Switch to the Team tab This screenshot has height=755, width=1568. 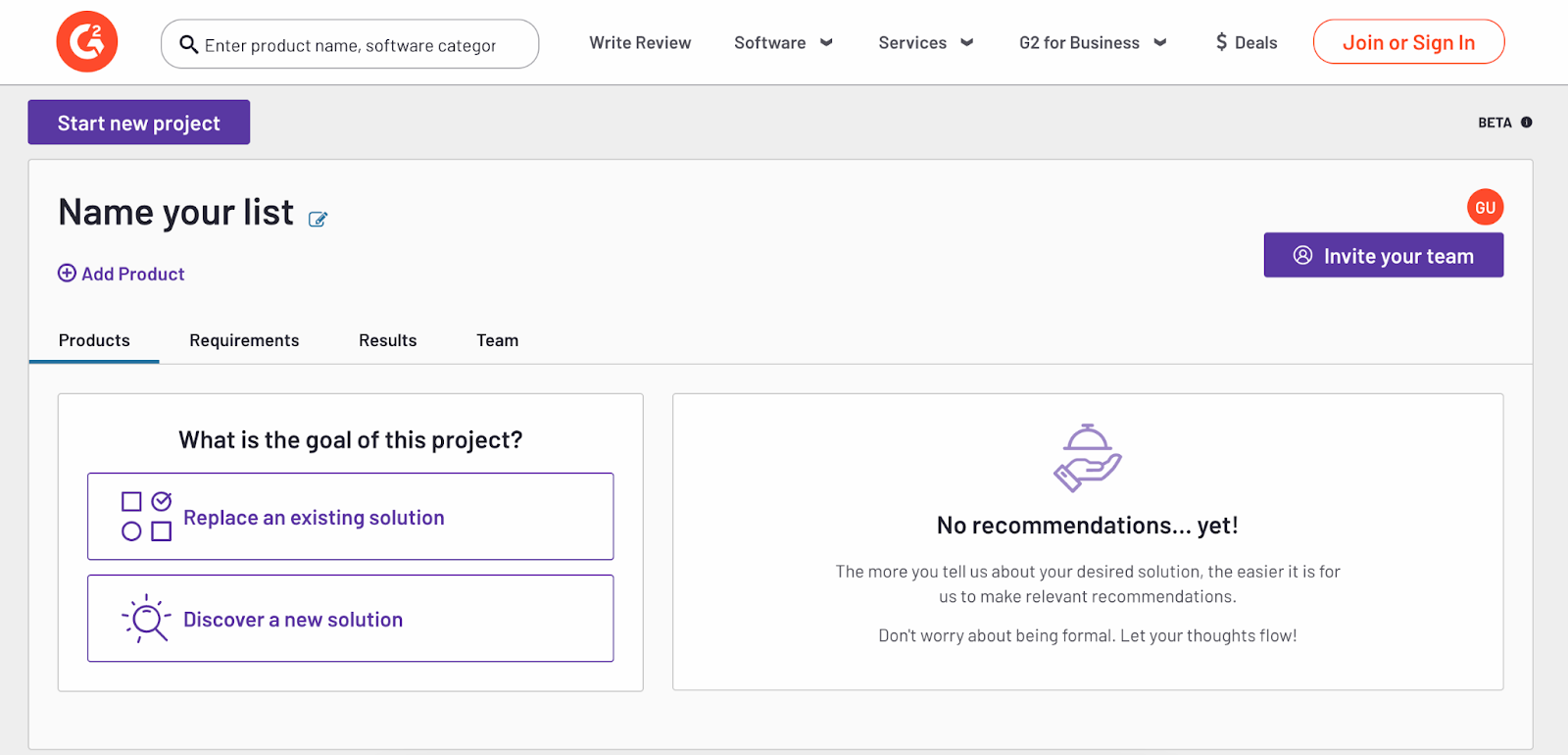coord(497,340)
